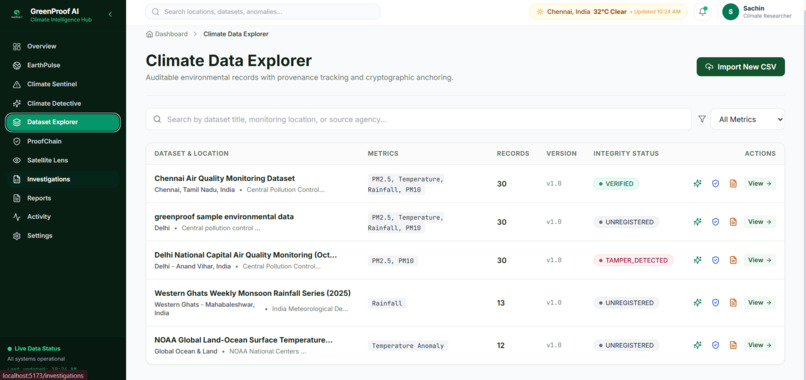
Task: Open the notifications bell
Action: pos(702,12)
